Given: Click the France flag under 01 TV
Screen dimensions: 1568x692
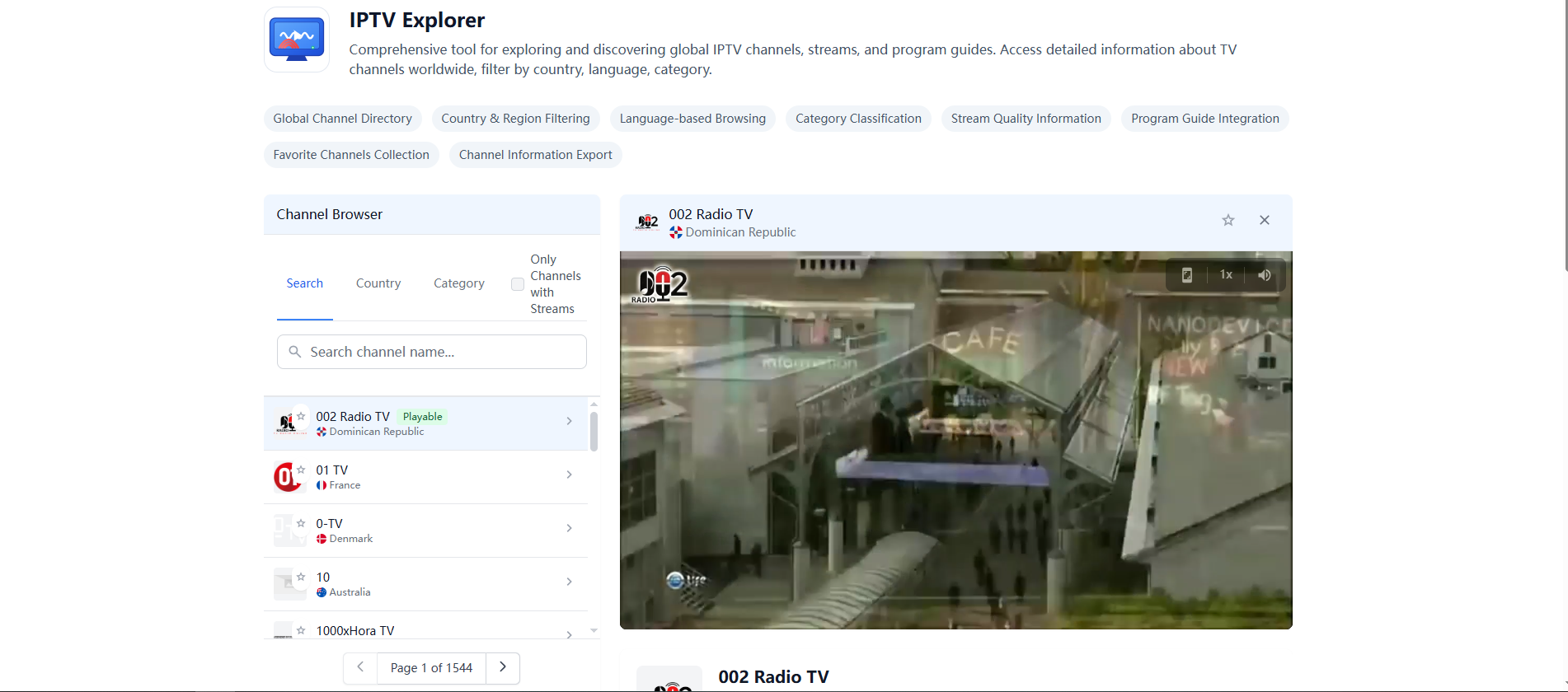Looking at the screenshot, I should [322, 485].
